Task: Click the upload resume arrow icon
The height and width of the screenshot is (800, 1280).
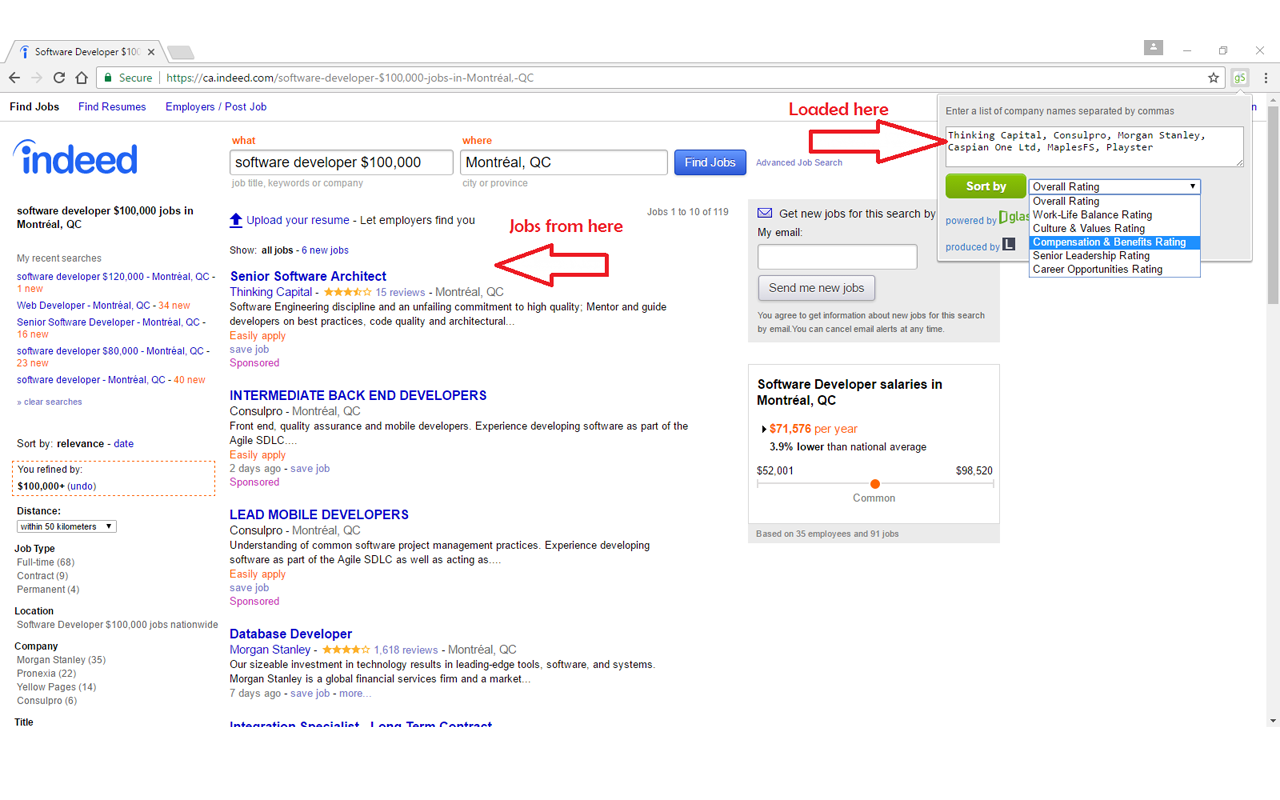Action: click(236, 220)
